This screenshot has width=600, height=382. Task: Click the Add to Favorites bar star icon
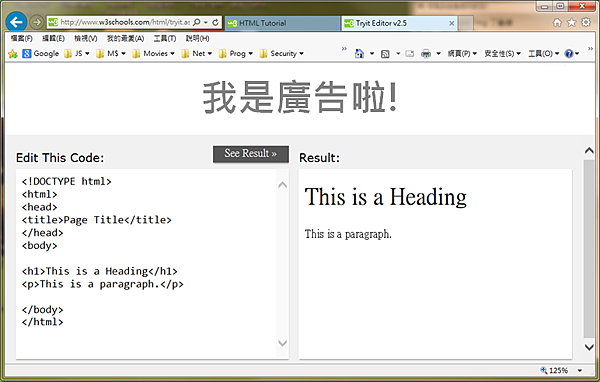point(13,54)
